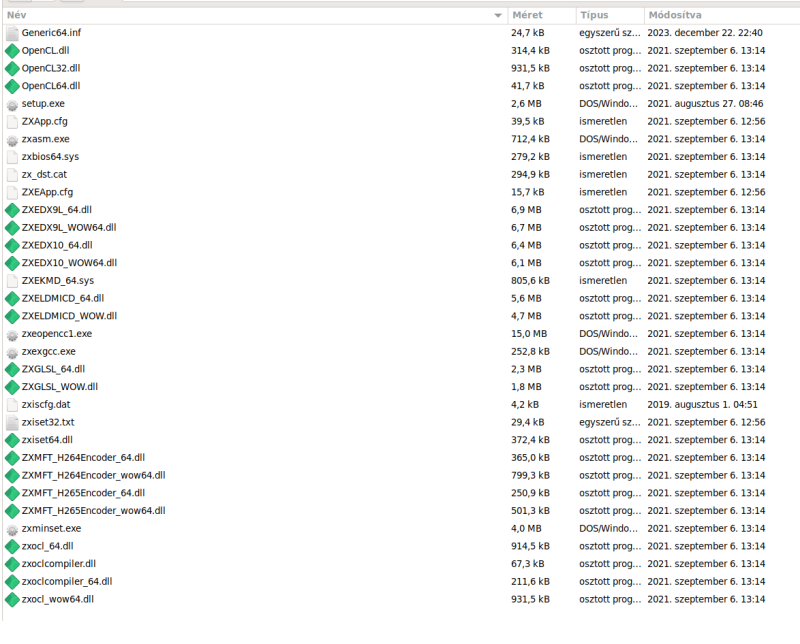Click the ZXGLSL_WOW.dll library icon
Viewport: 800px width, 644px height.
[12, 387]
